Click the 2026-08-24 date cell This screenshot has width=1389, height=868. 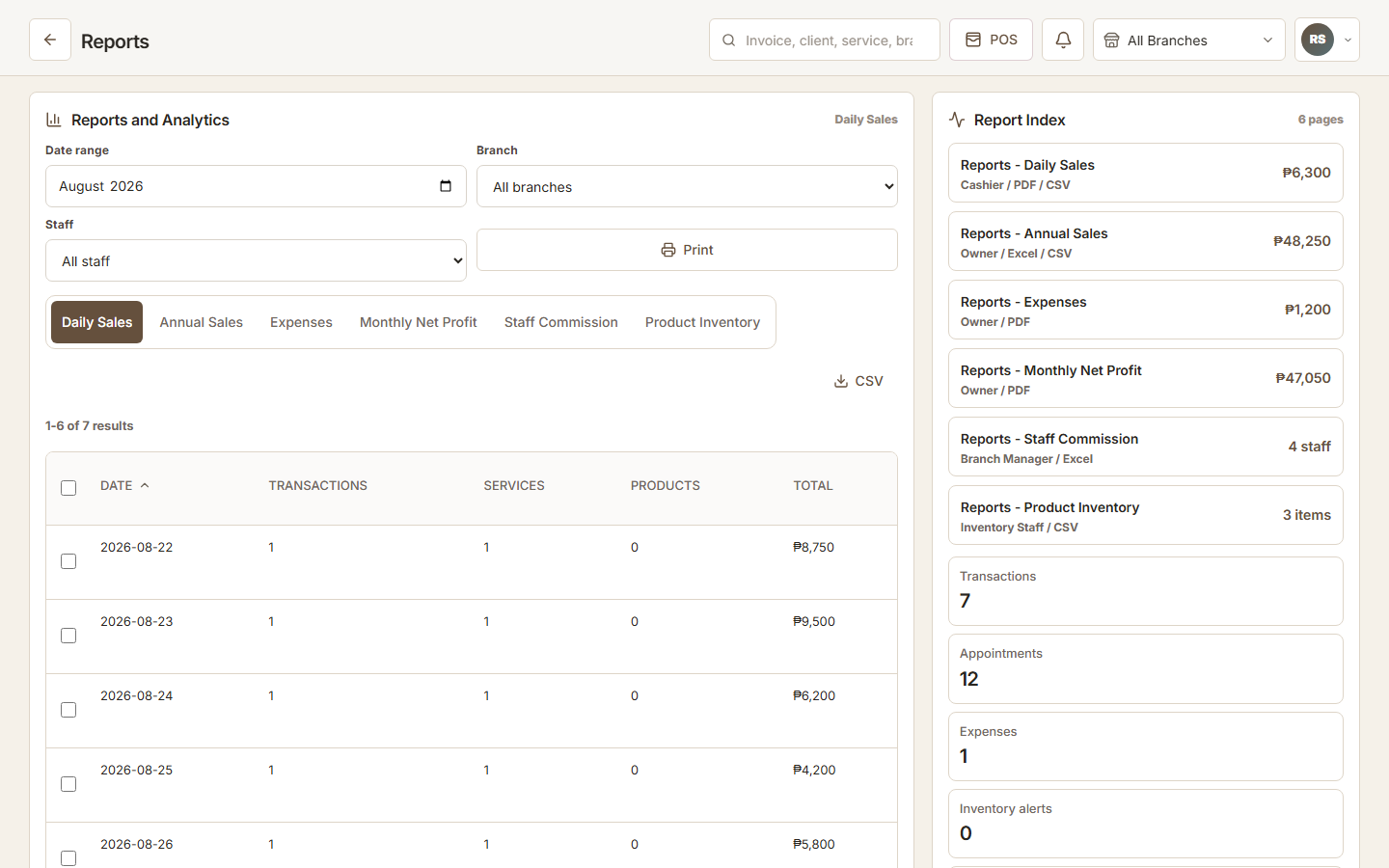pos(137,695)
